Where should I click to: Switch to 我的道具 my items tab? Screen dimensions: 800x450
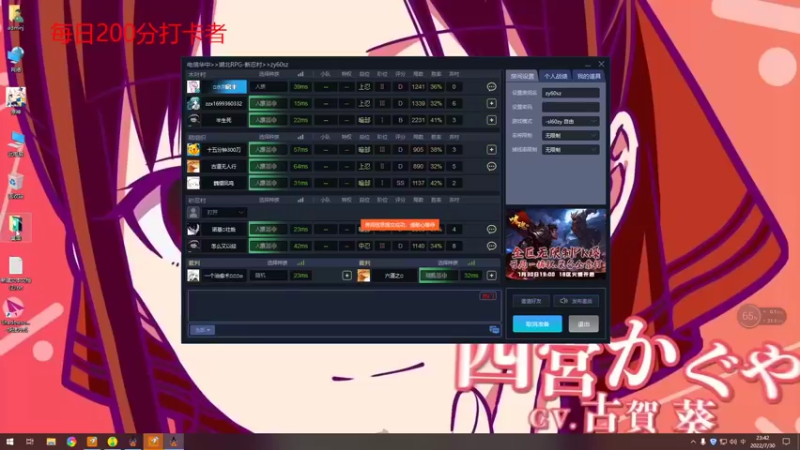click(588, 76)
